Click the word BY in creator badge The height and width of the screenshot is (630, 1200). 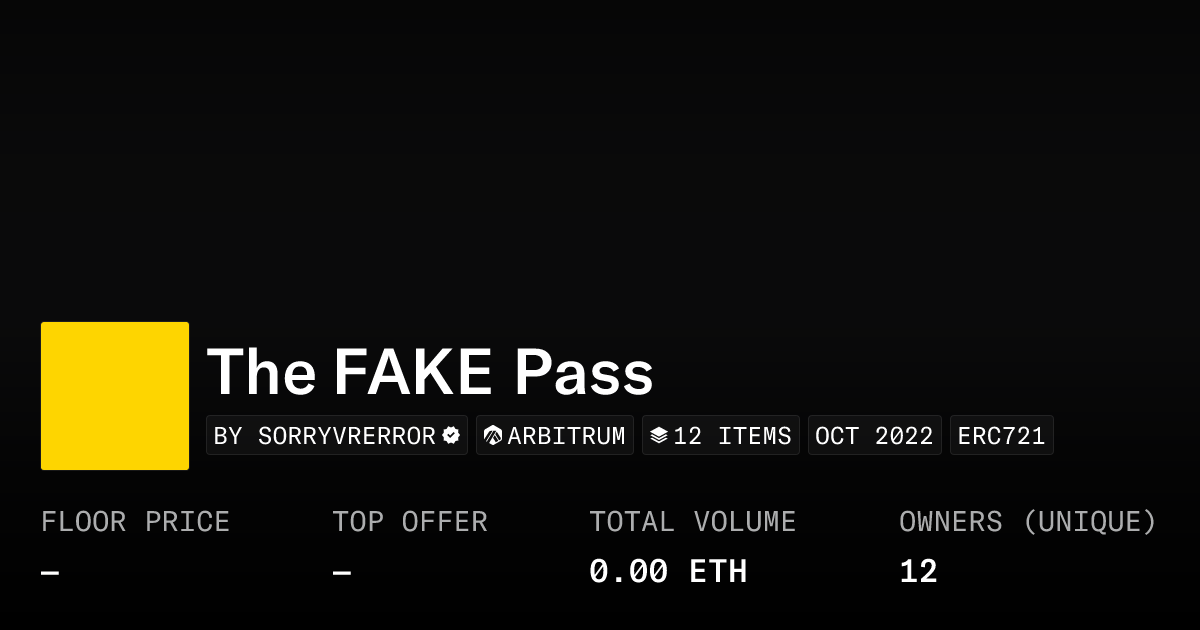click(228, 436)
